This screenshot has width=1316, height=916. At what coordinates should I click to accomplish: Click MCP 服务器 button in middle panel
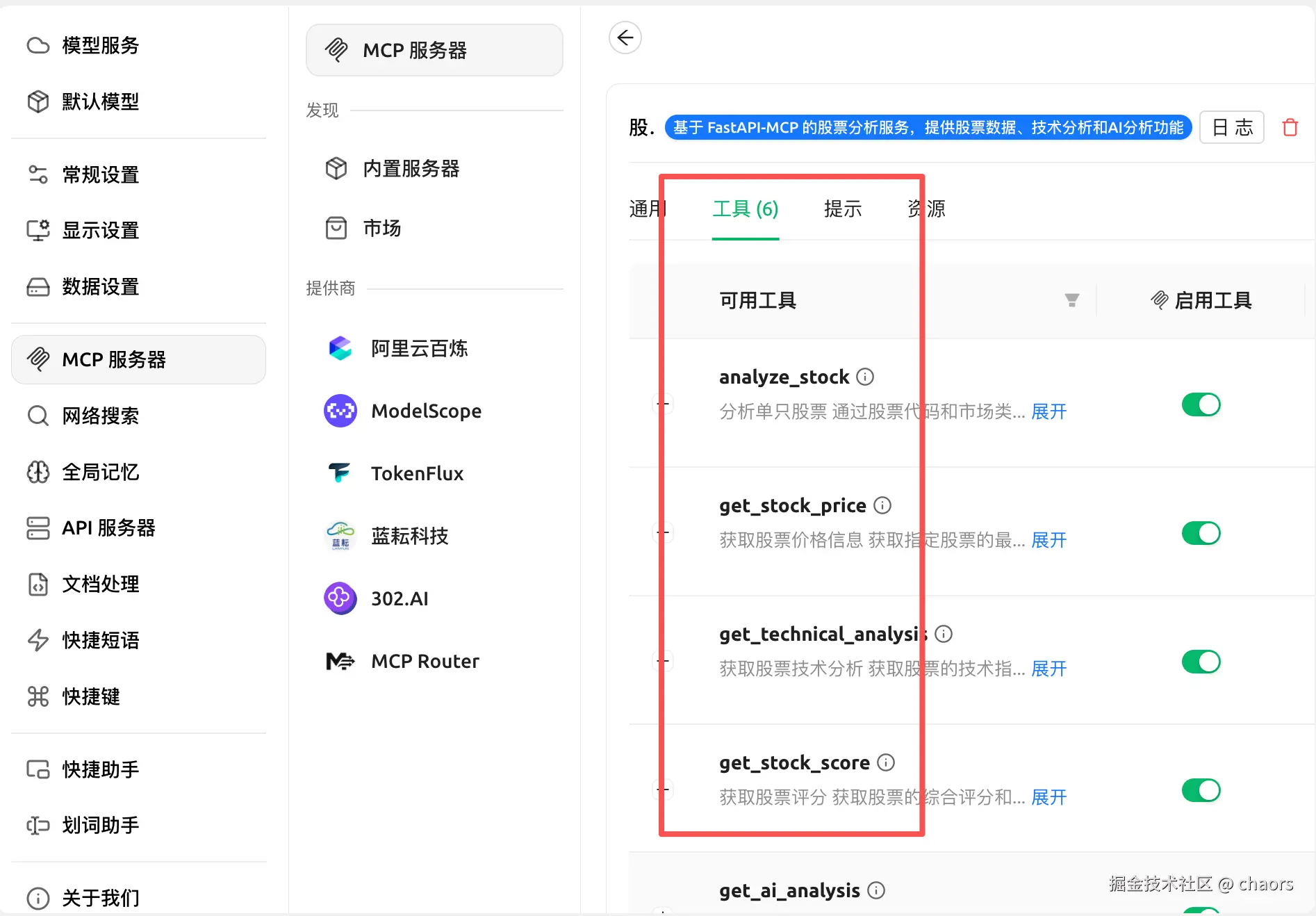(434, 50)
